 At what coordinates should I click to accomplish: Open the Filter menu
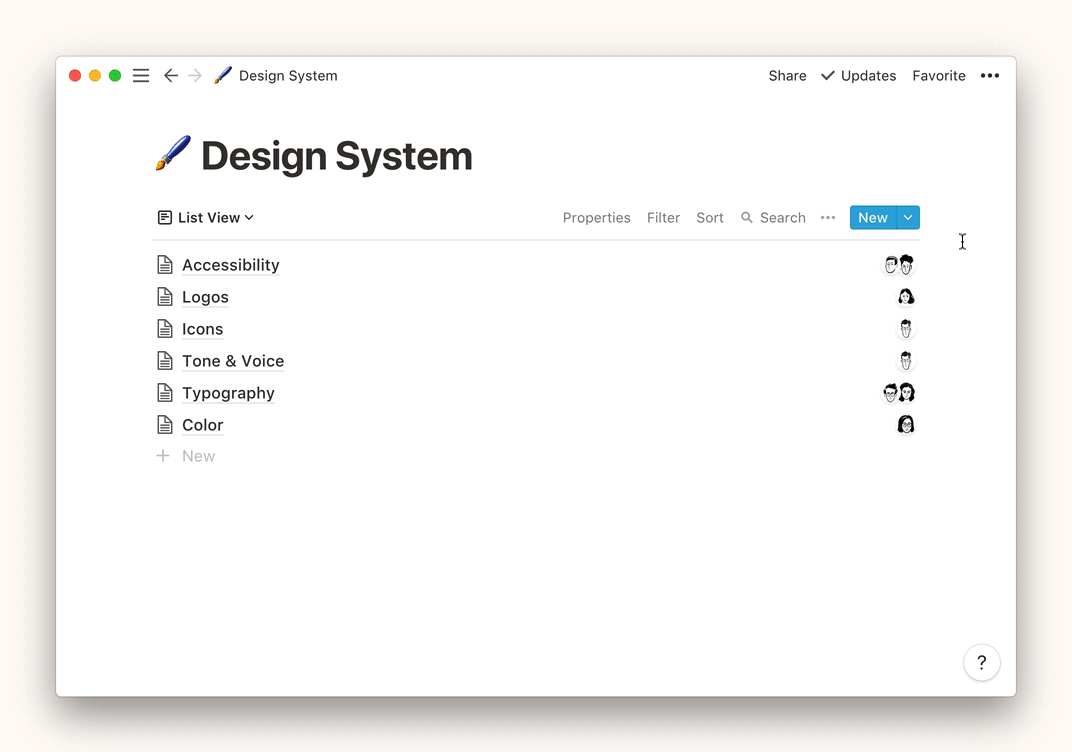[663, 218]
